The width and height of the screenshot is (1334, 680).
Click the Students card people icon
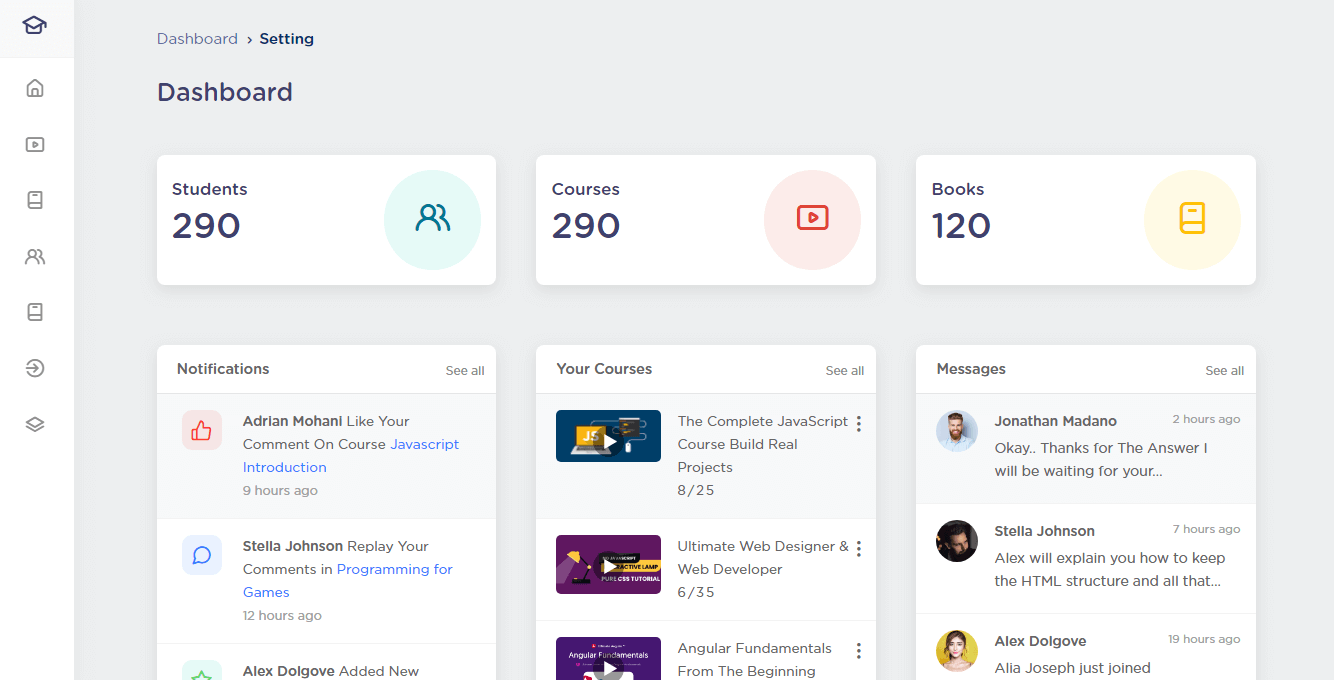(x=432, y=219)
